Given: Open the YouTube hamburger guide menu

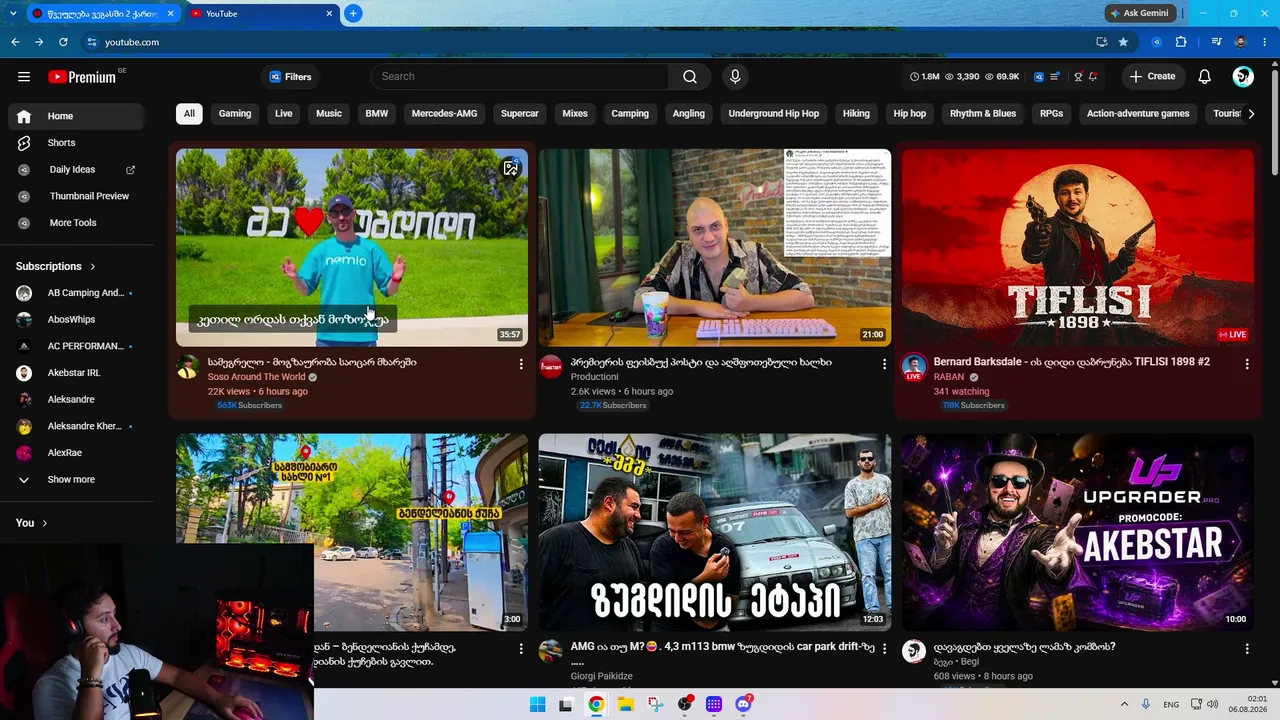Looking at the screenshot, I should click(24, 77).
